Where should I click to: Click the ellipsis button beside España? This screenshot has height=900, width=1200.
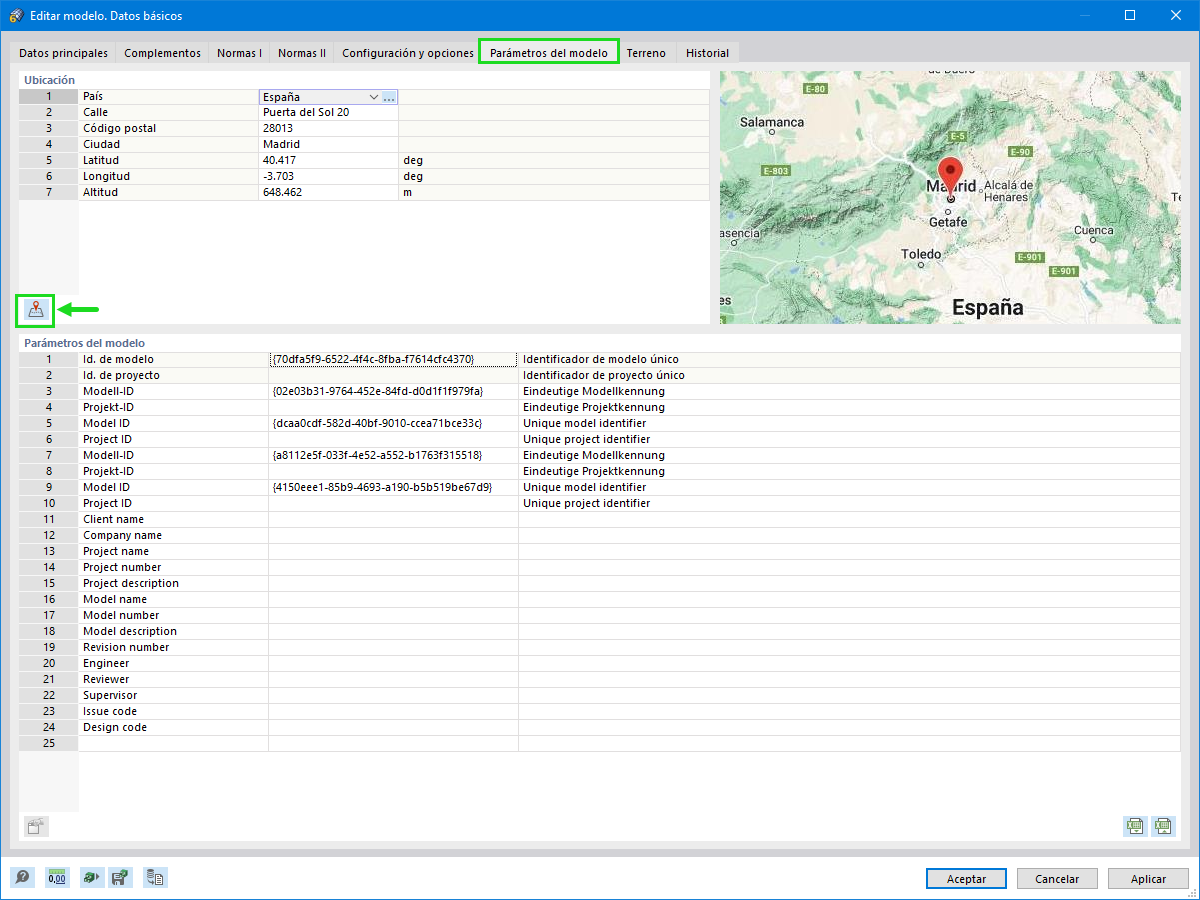coord(390,97)
